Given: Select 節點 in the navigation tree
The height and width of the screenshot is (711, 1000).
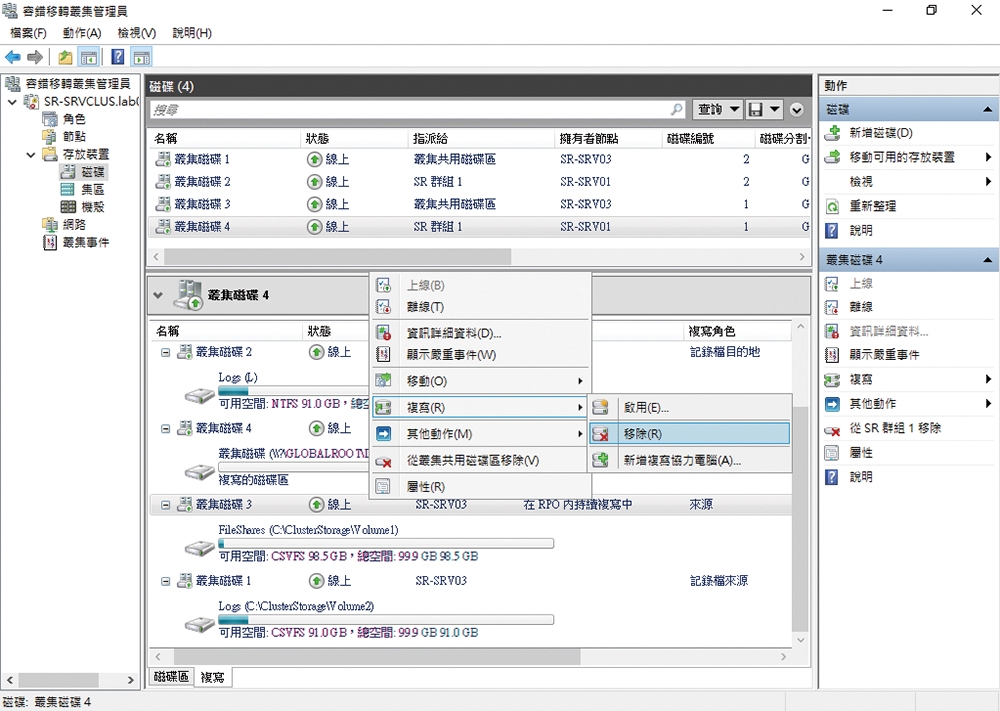Looking at the screenshot, I should 74,136.
